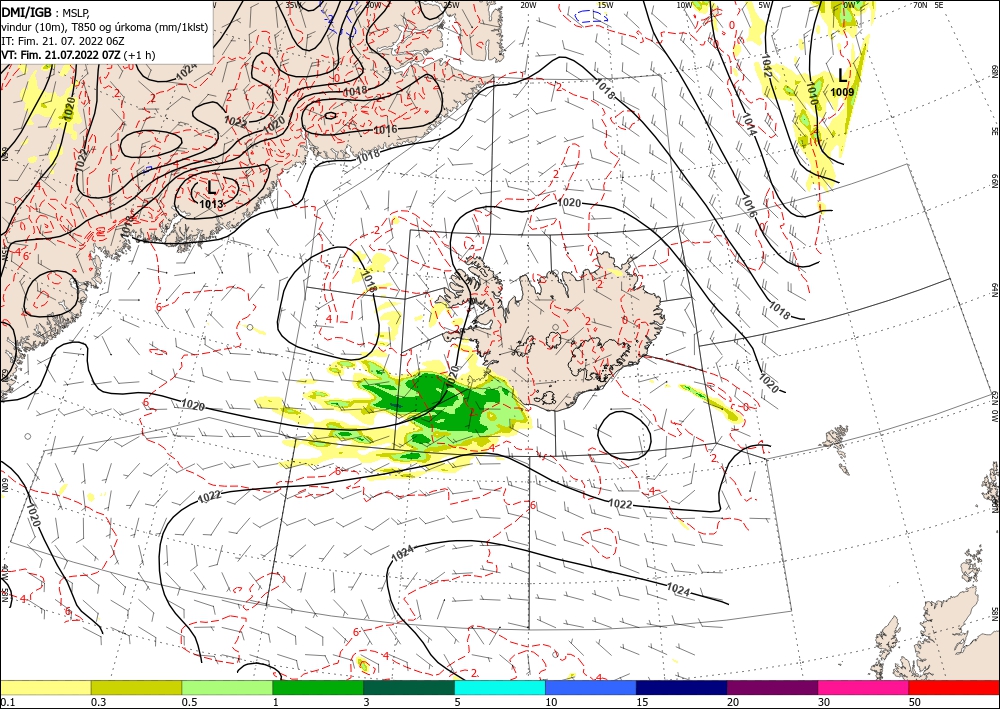Click the '30' legend value
The width and height of the screenshot is (1000, 709).
pyautogui.click(x=825, y=701)
